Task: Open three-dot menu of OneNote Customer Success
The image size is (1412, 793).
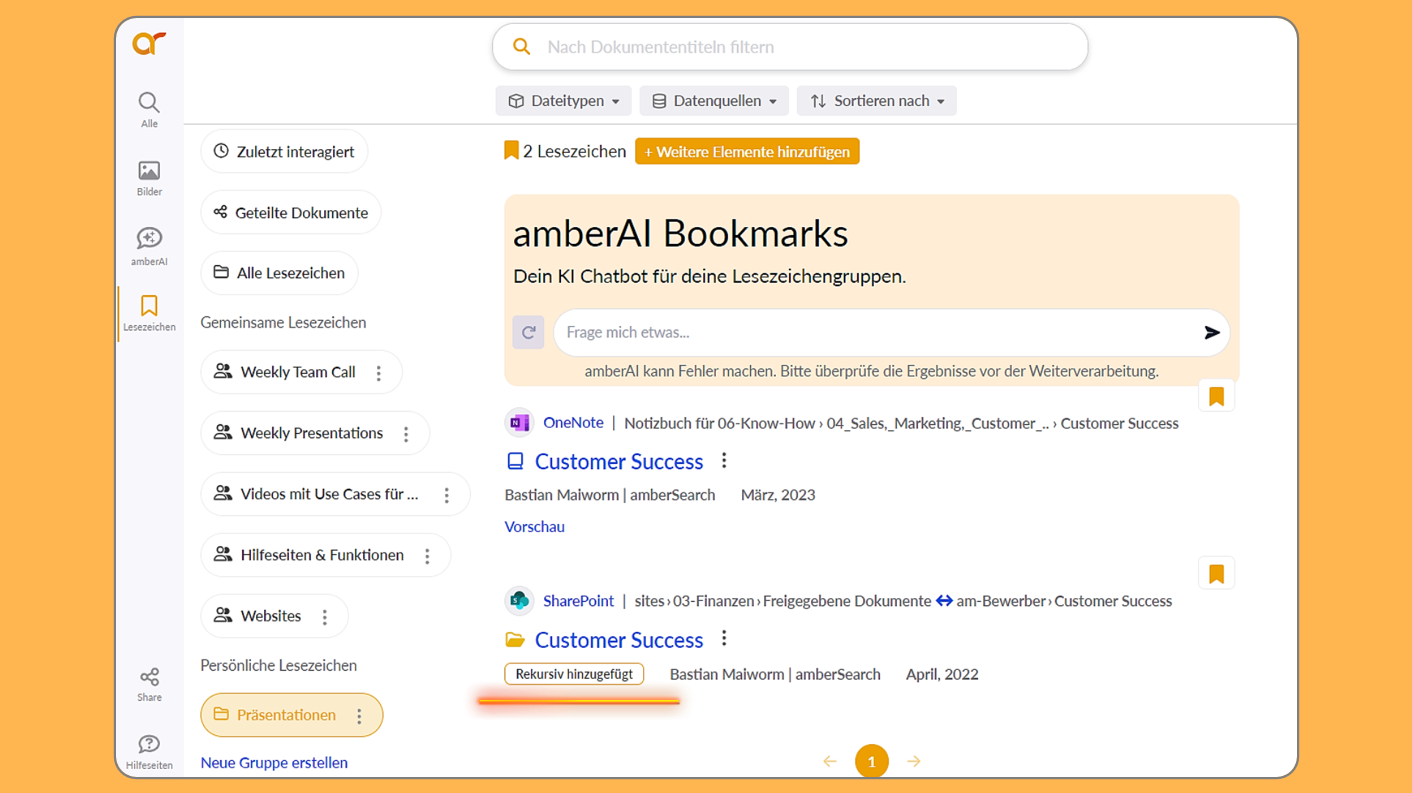Action: (x=724, y=460)
